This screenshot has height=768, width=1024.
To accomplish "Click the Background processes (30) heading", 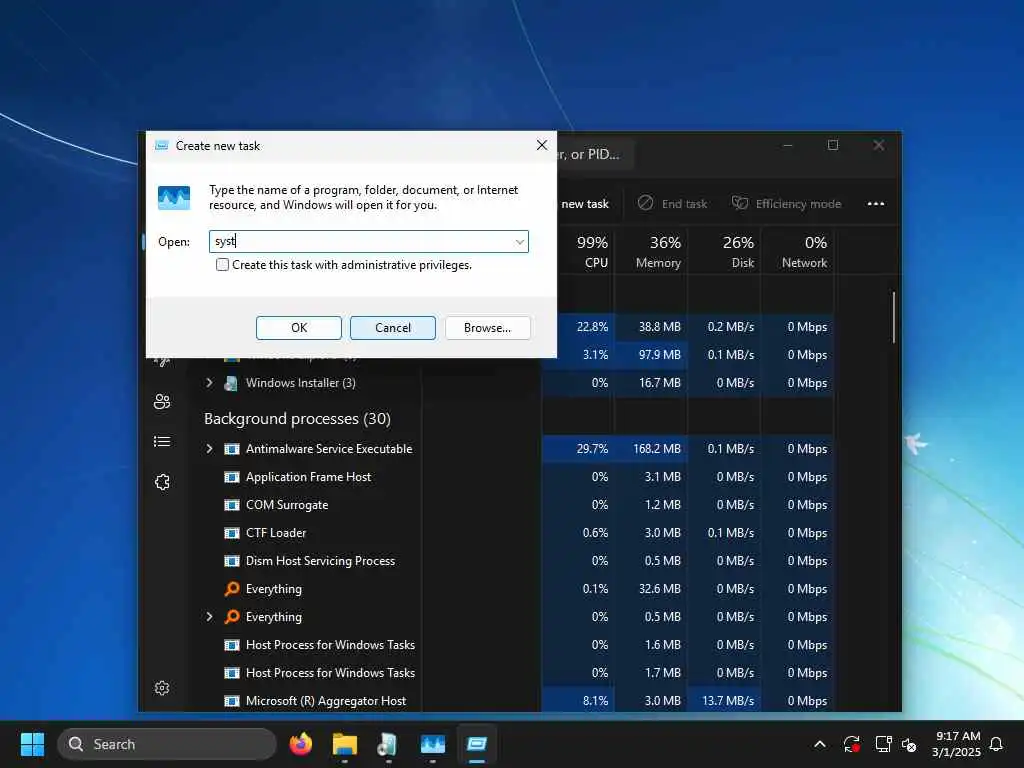I will [297, 419].
